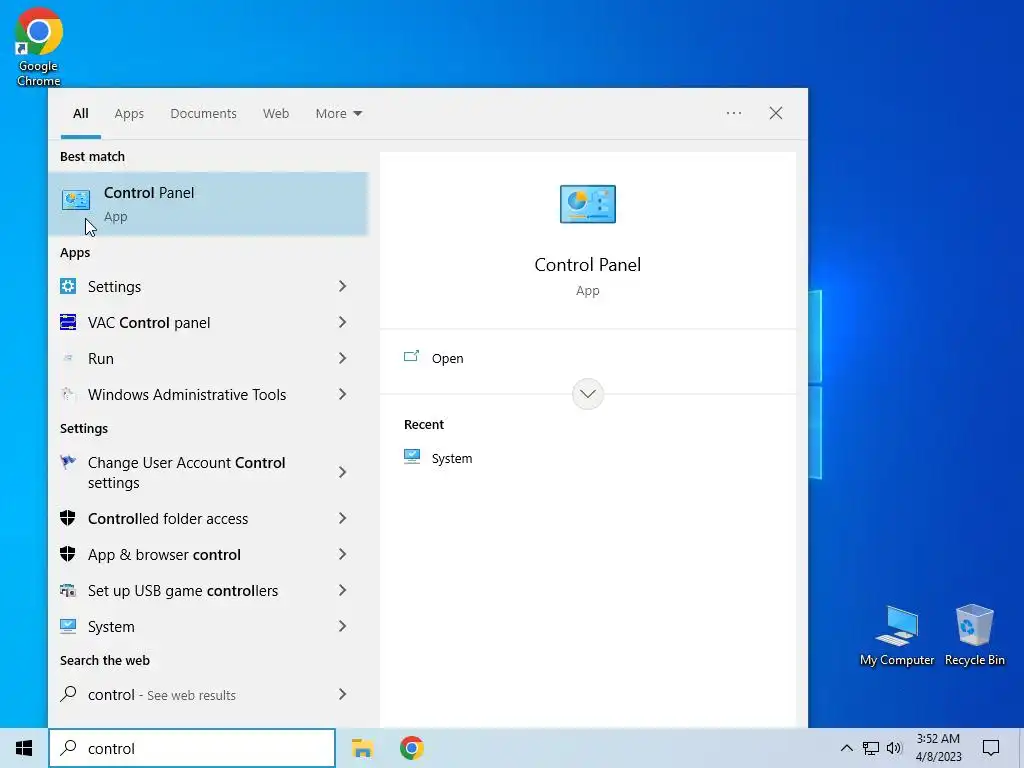Click the App & browser control shield icon
Image resolution: width=1024 pixels, height=768 pixels.
pos(68,554)
